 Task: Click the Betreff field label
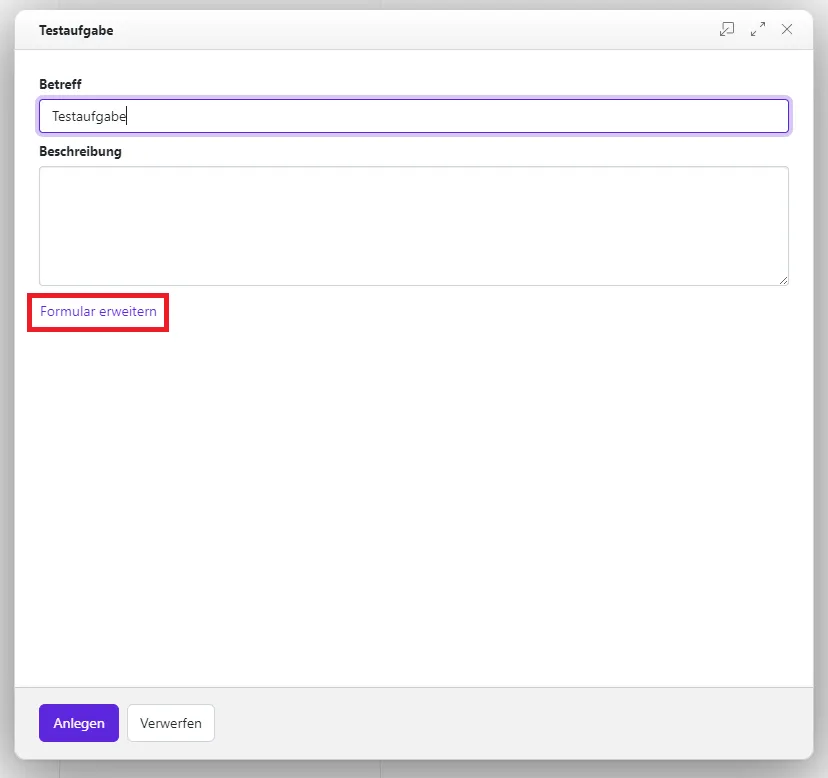click(60, 84)
